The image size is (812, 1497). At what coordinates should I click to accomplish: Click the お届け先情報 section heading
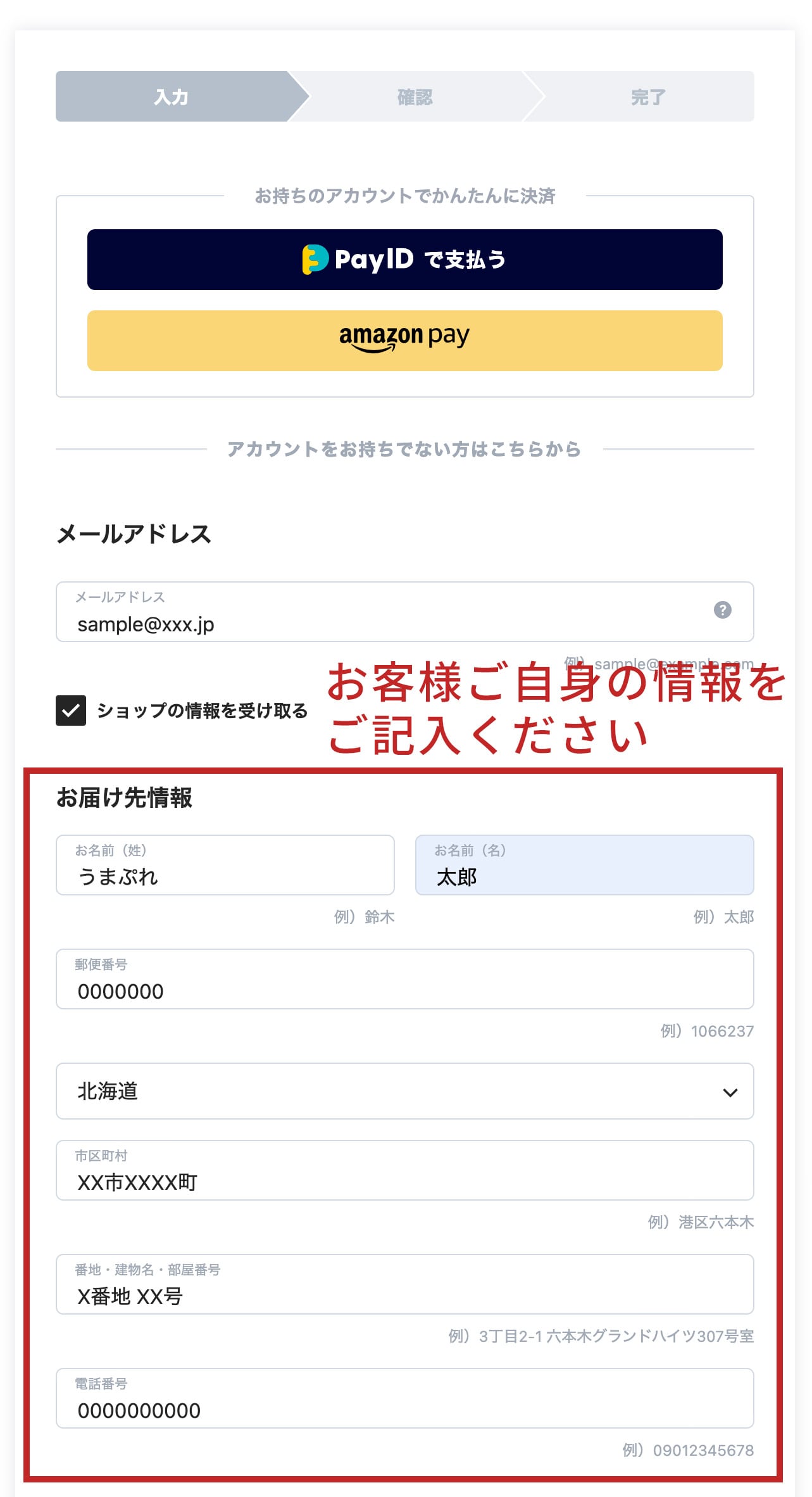tap(124, 798)
